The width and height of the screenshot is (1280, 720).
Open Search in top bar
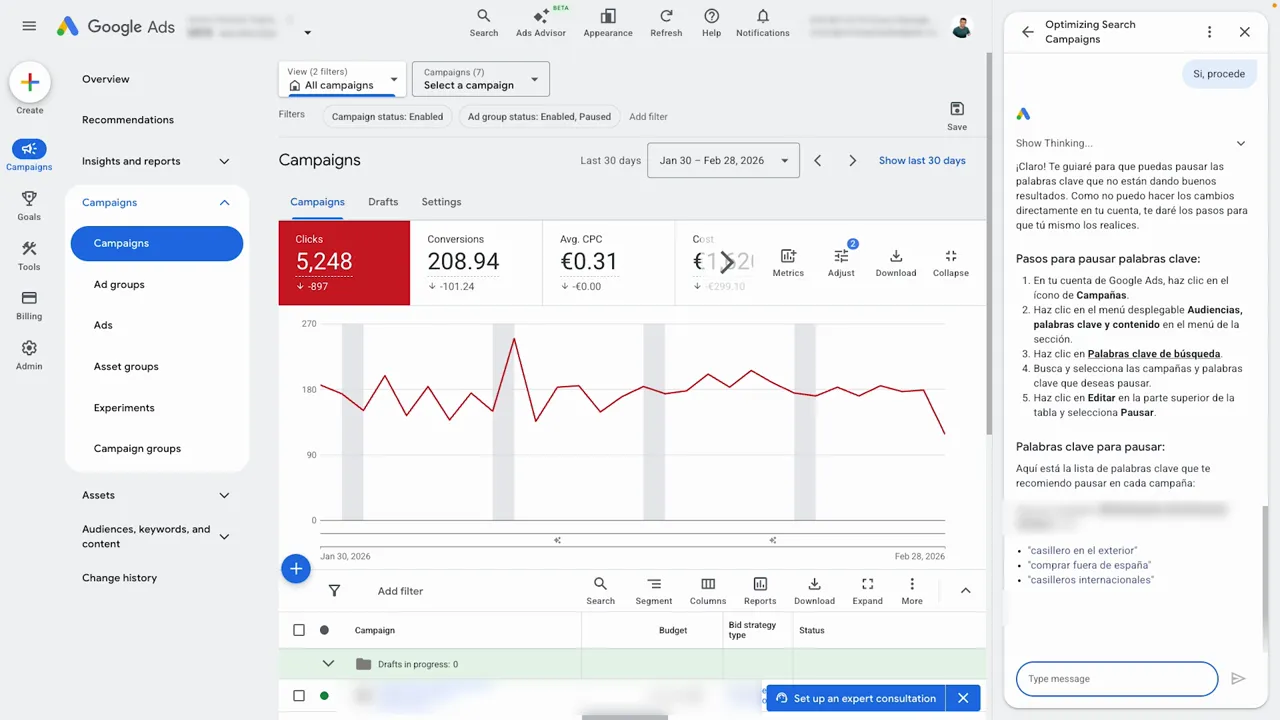(x=484, y=23)
